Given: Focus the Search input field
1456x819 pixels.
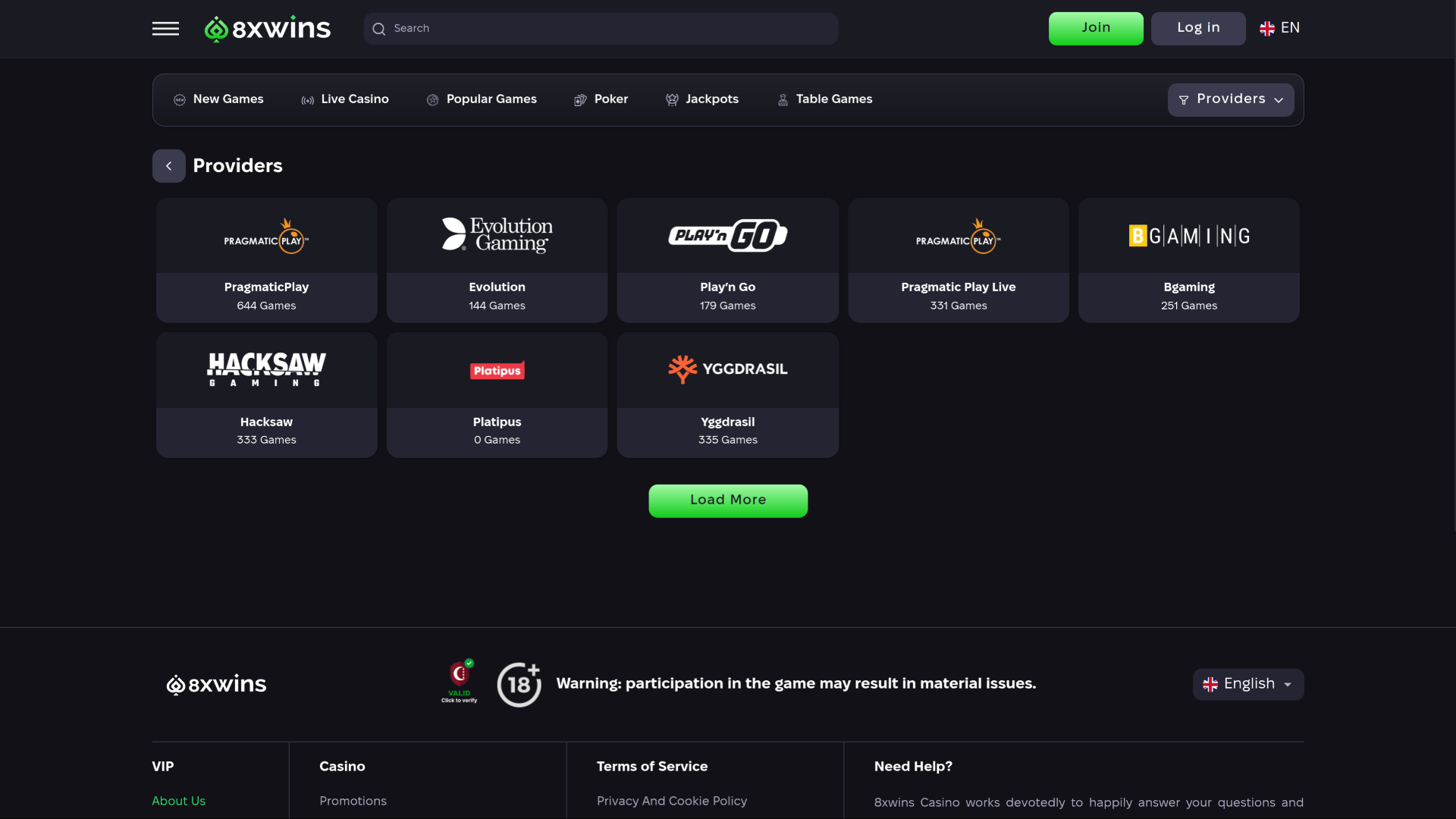Looking at the screenshot, I should click(x=601, y=29).
